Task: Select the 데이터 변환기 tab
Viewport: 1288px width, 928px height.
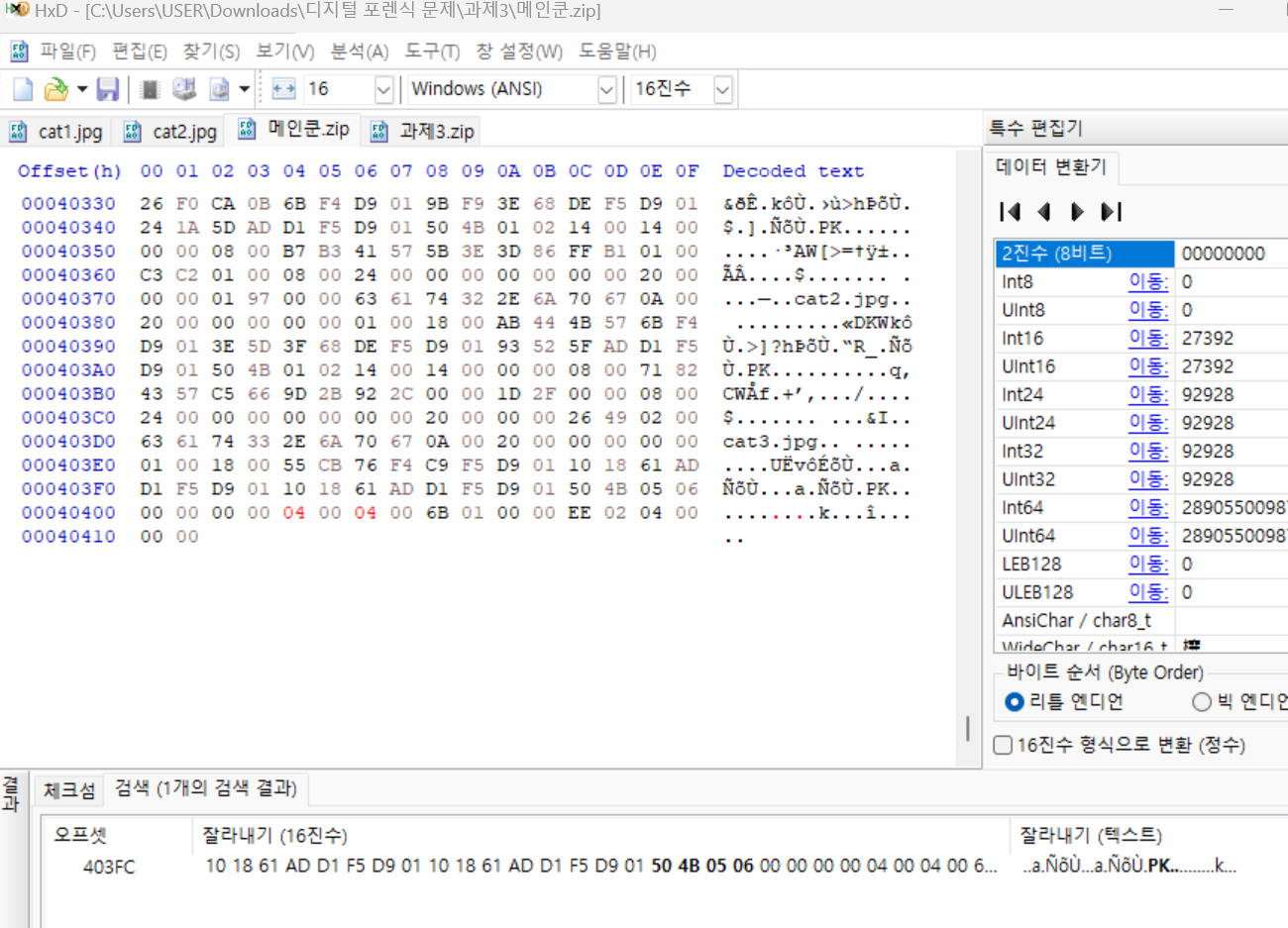Action: tap(1051, 166)
